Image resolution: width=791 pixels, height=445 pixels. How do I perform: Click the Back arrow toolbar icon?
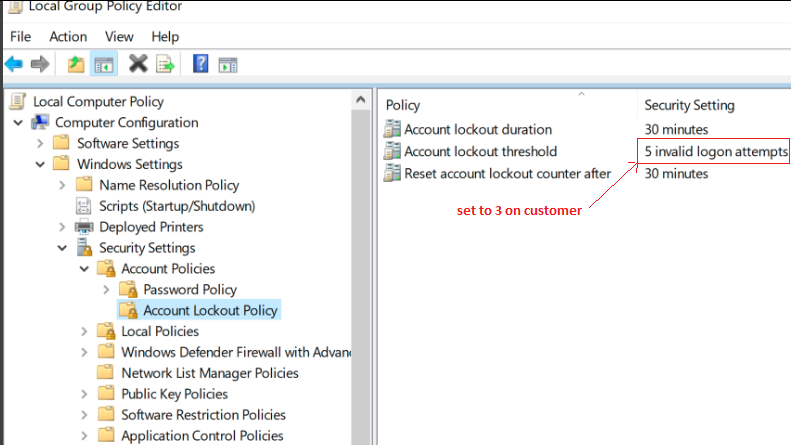(14, 64)
